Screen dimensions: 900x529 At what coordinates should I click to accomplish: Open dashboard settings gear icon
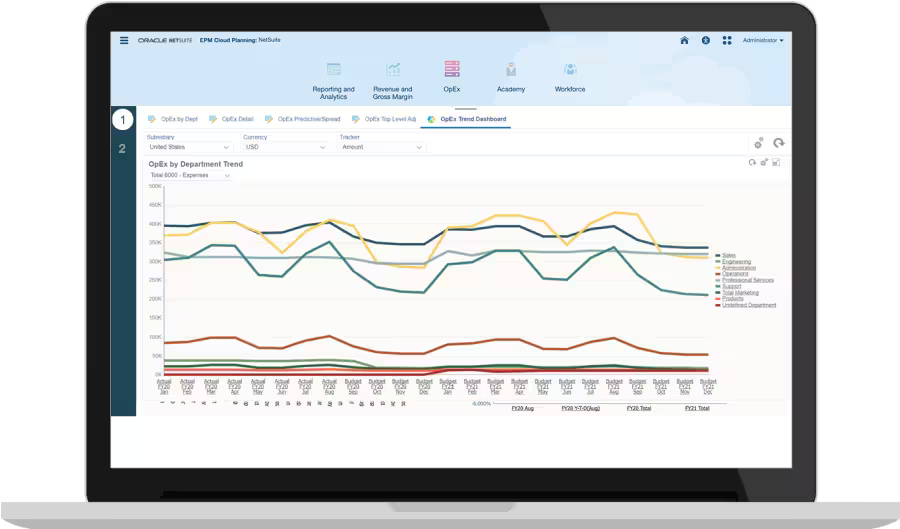pyautogui.click(x=759, y=144)
